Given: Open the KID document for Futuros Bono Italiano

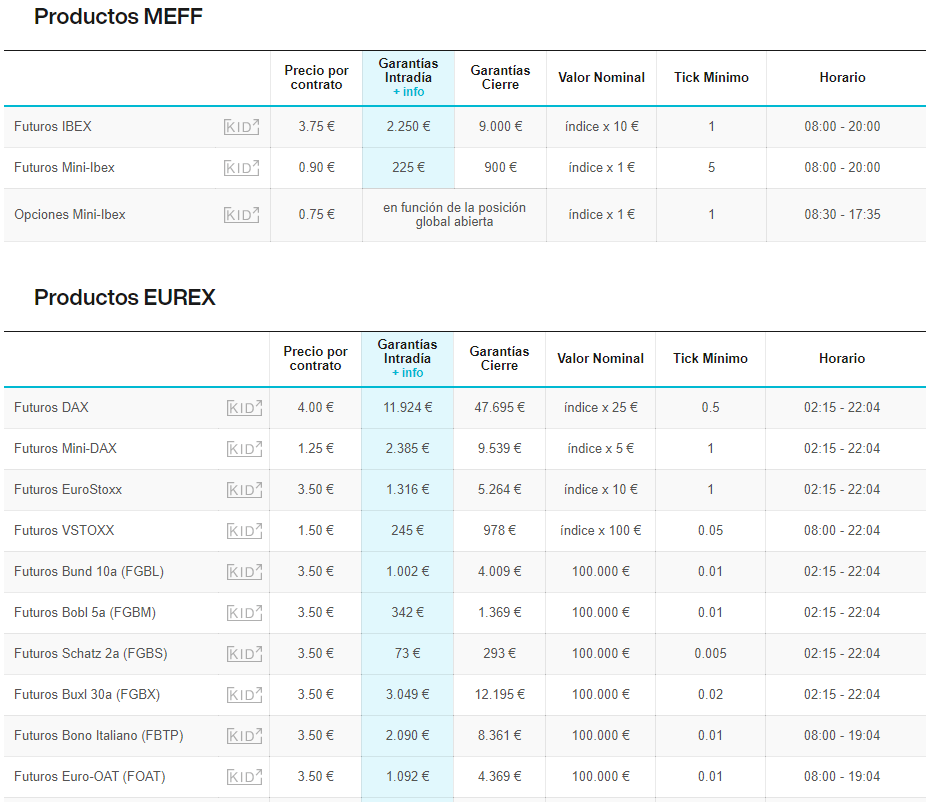Looking at the screenshot, I should [244, 736].
